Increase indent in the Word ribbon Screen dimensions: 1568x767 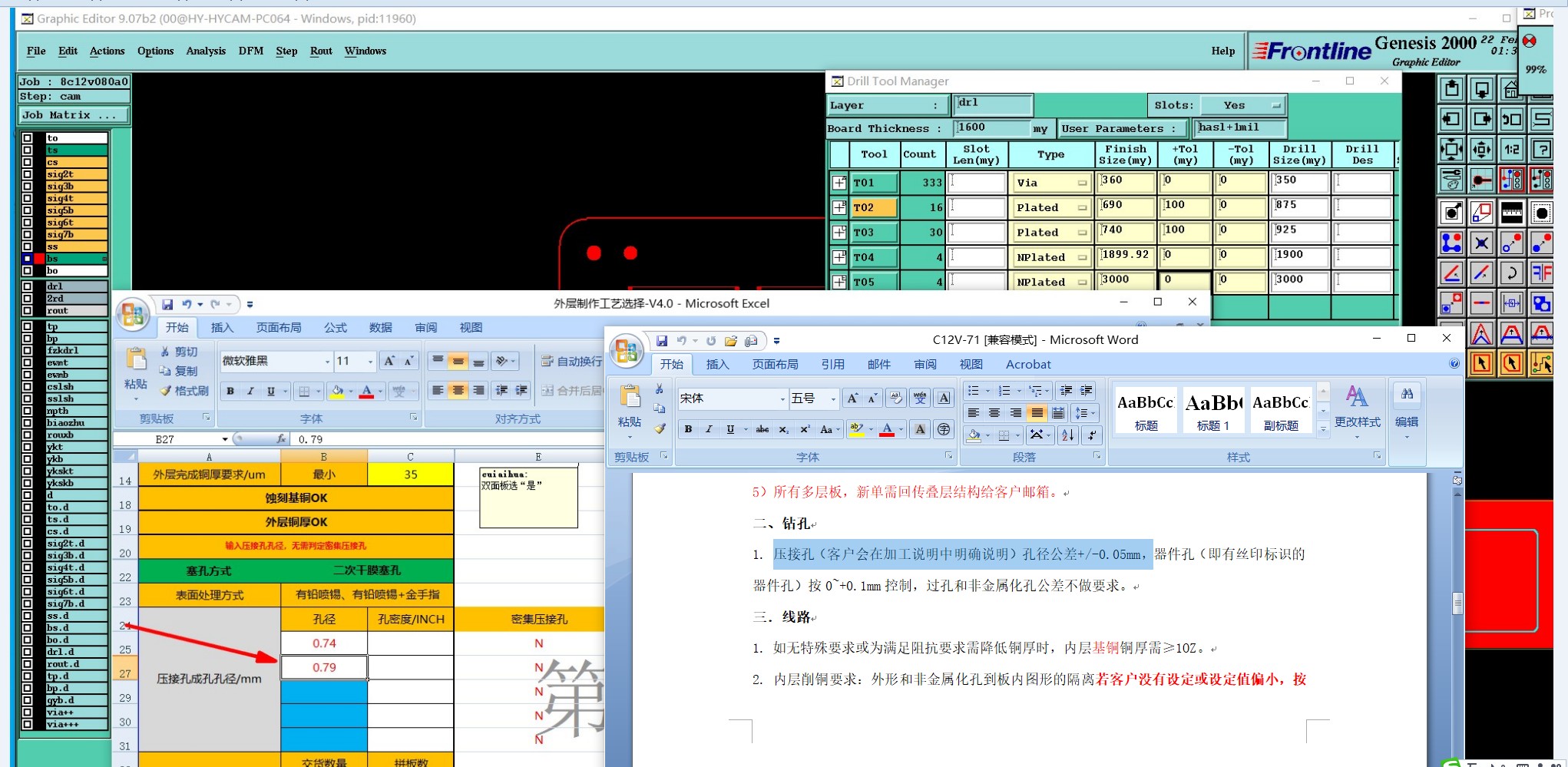click(x=1087, y=391)
